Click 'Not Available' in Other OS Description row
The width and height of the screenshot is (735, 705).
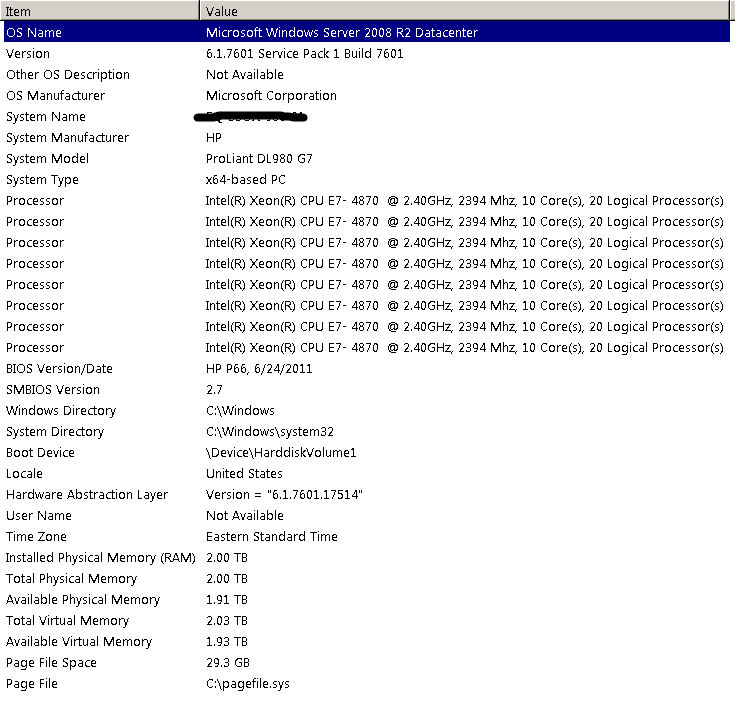coord(245,75)
